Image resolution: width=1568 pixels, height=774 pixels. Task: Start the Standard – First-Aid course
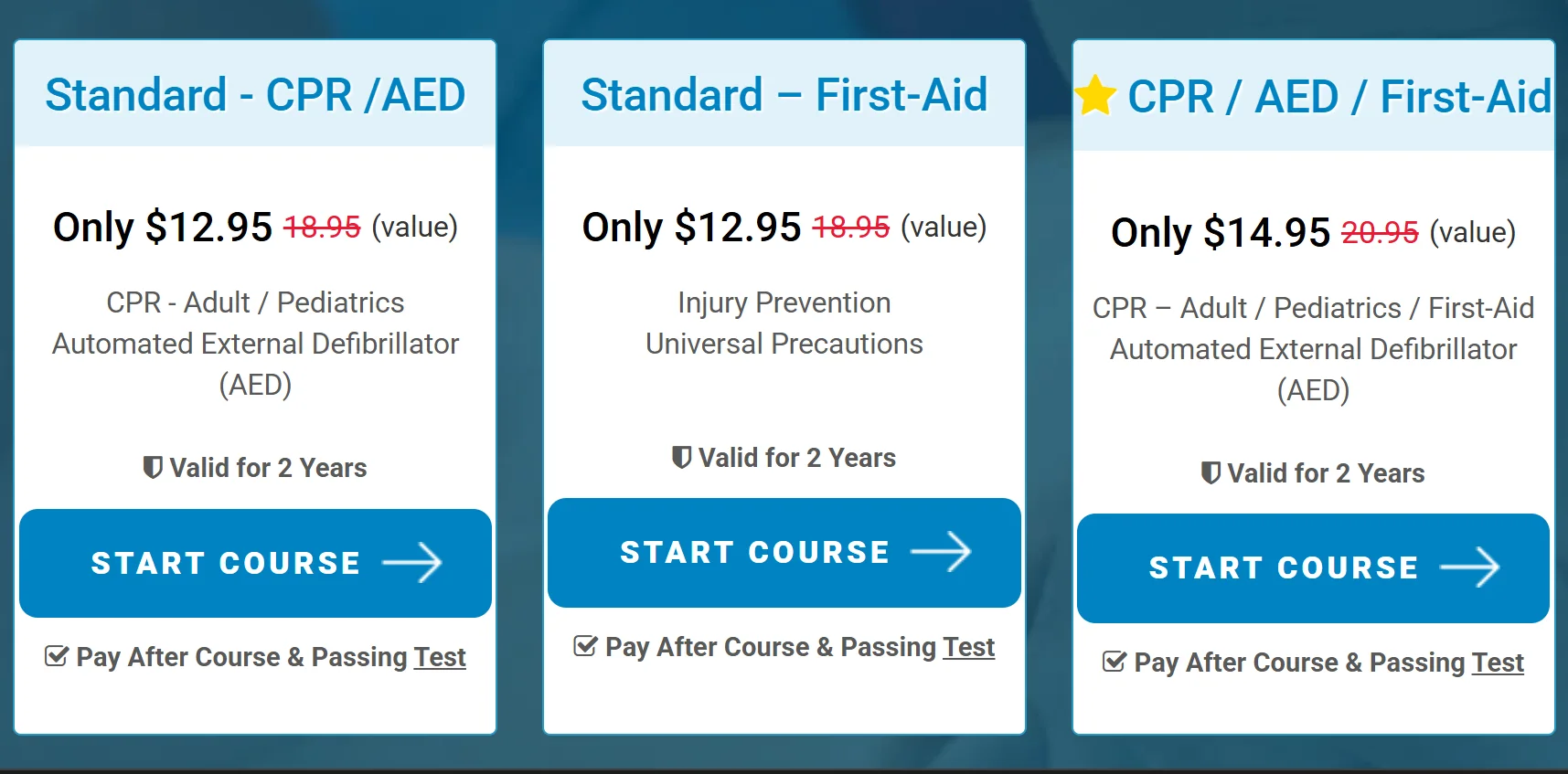point(755,552)
